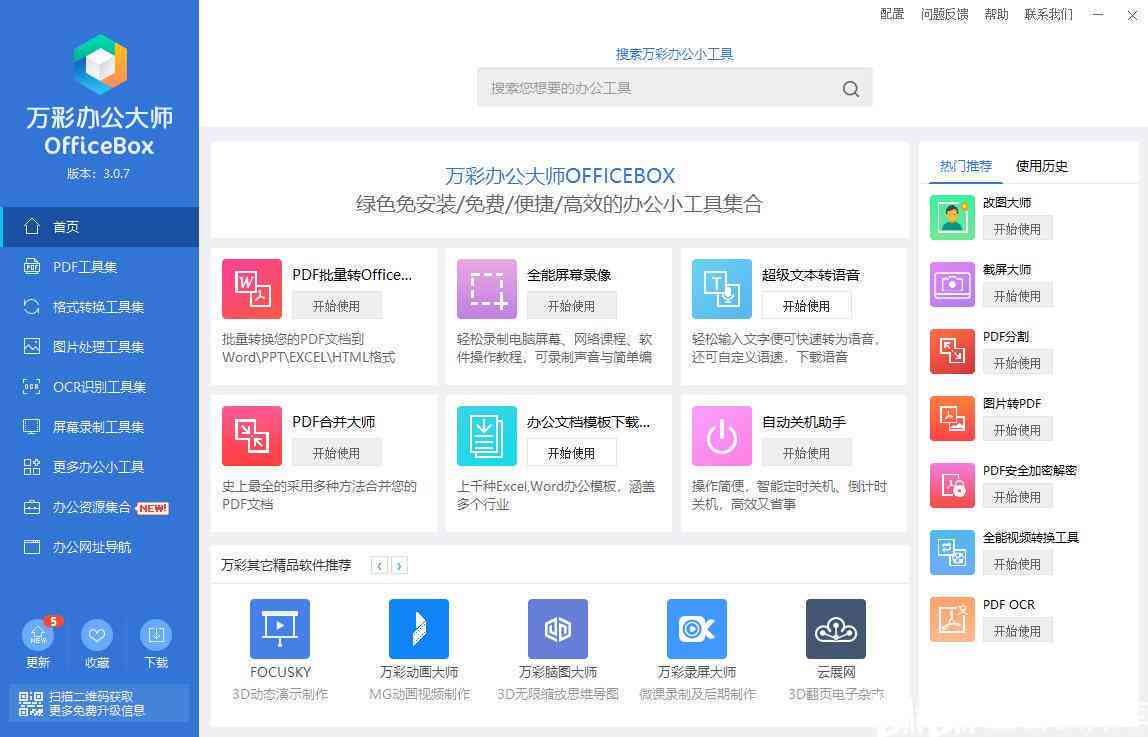Start PDF安全加密解密 with 开始使用
This screenshot has height=737, width=1148.
pyautogui.click(x=1018, y=497)
